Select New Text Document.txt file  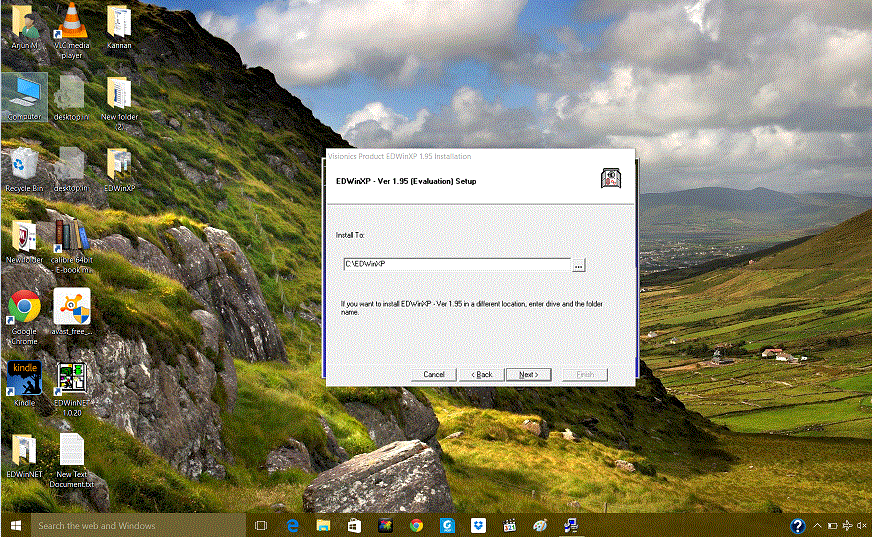click(x=72, y=460)
